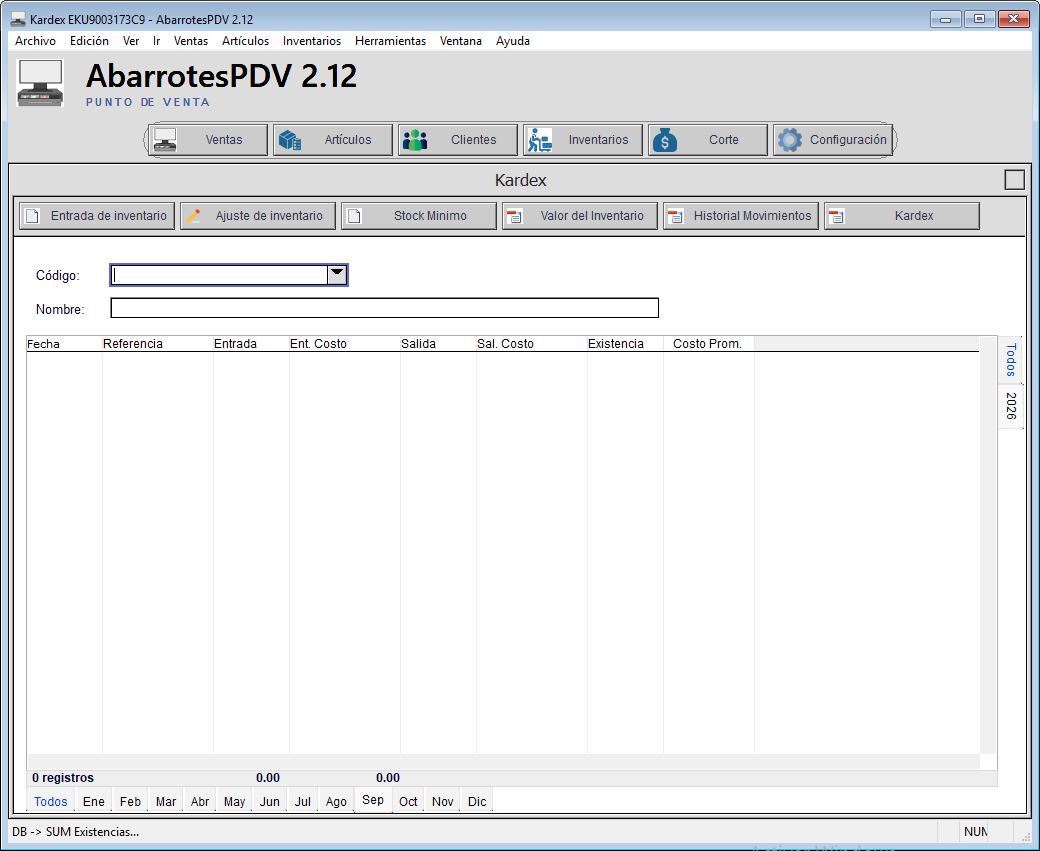
Task: Open the Ventas module
Action: coord(208,140)
